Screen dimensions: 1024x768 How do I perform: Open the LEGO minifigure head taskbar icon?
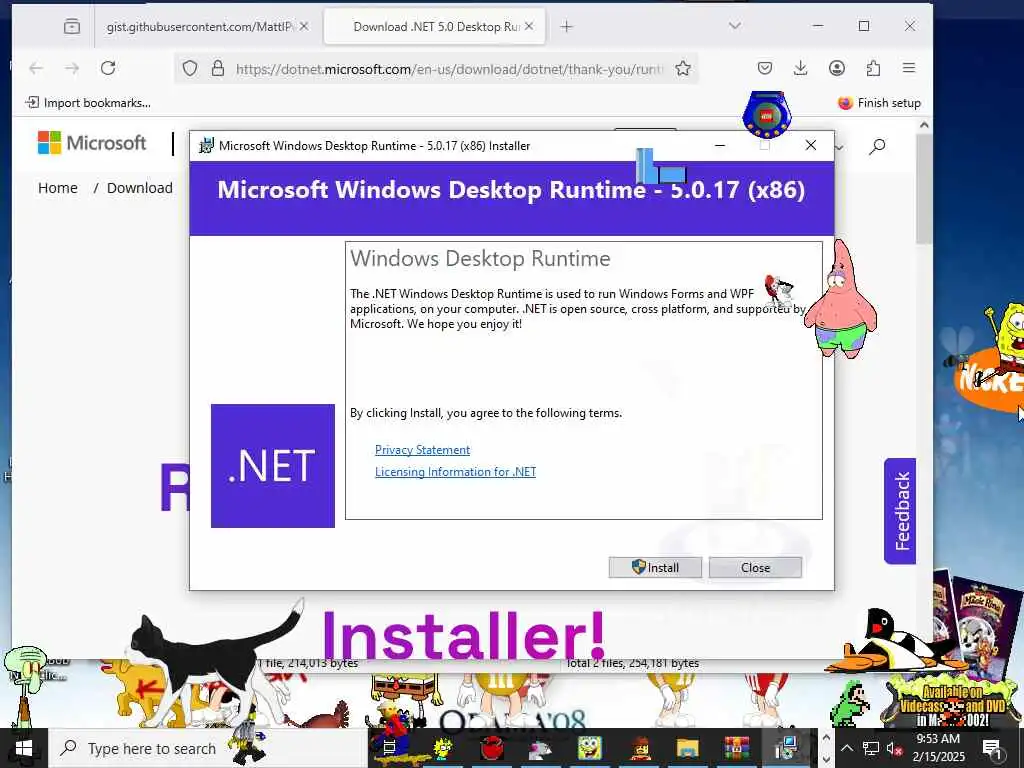(639, 748)
